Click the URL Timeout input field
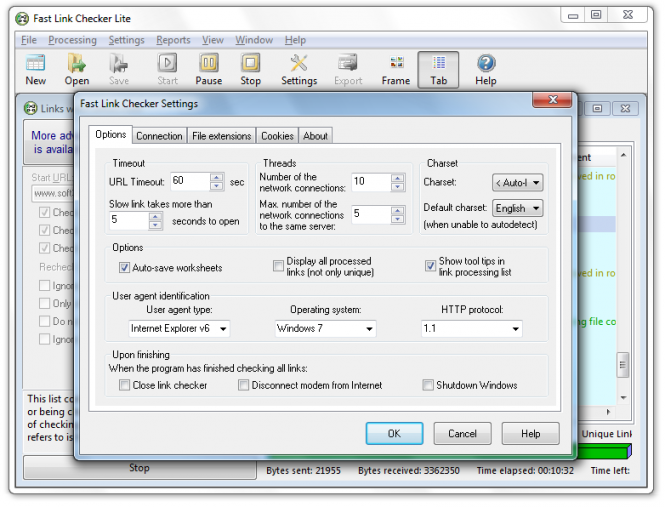The height and width of the screenshot is (507, 665). 190,182
